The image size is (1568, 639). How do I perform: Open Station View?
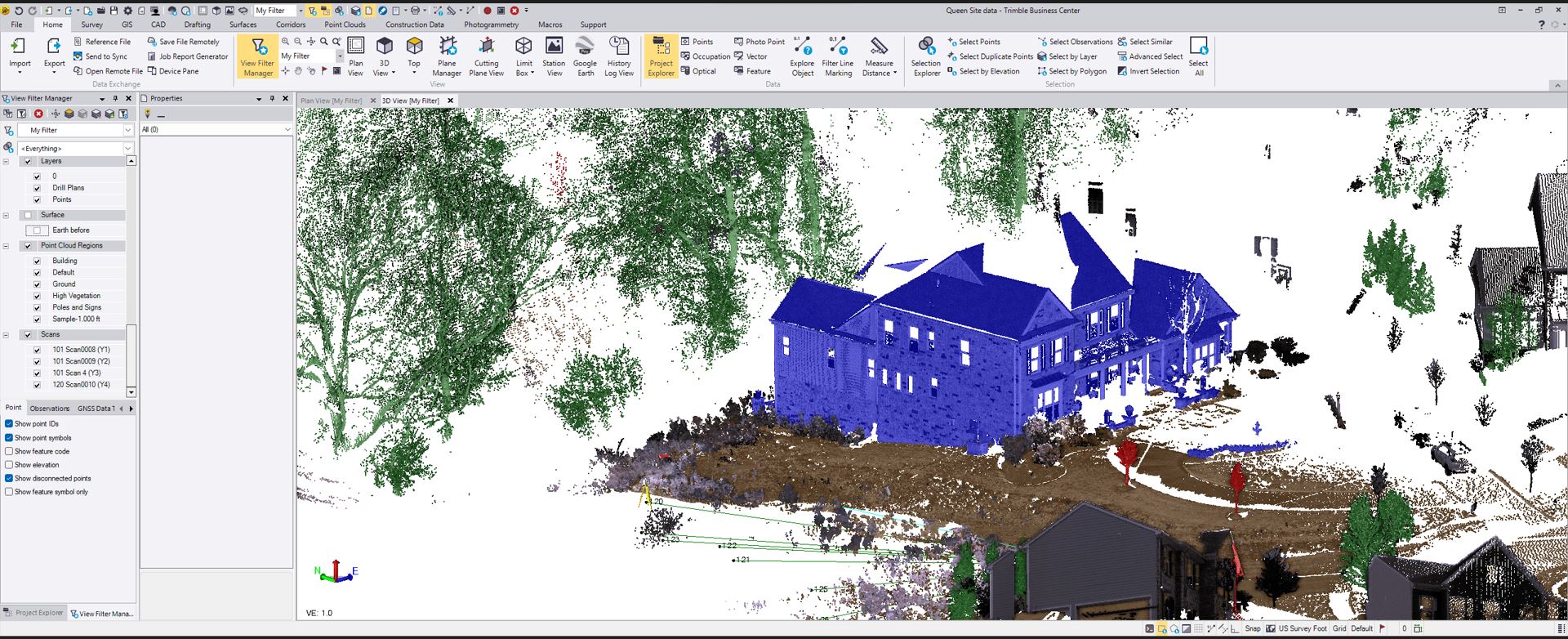tap(554, 56)
